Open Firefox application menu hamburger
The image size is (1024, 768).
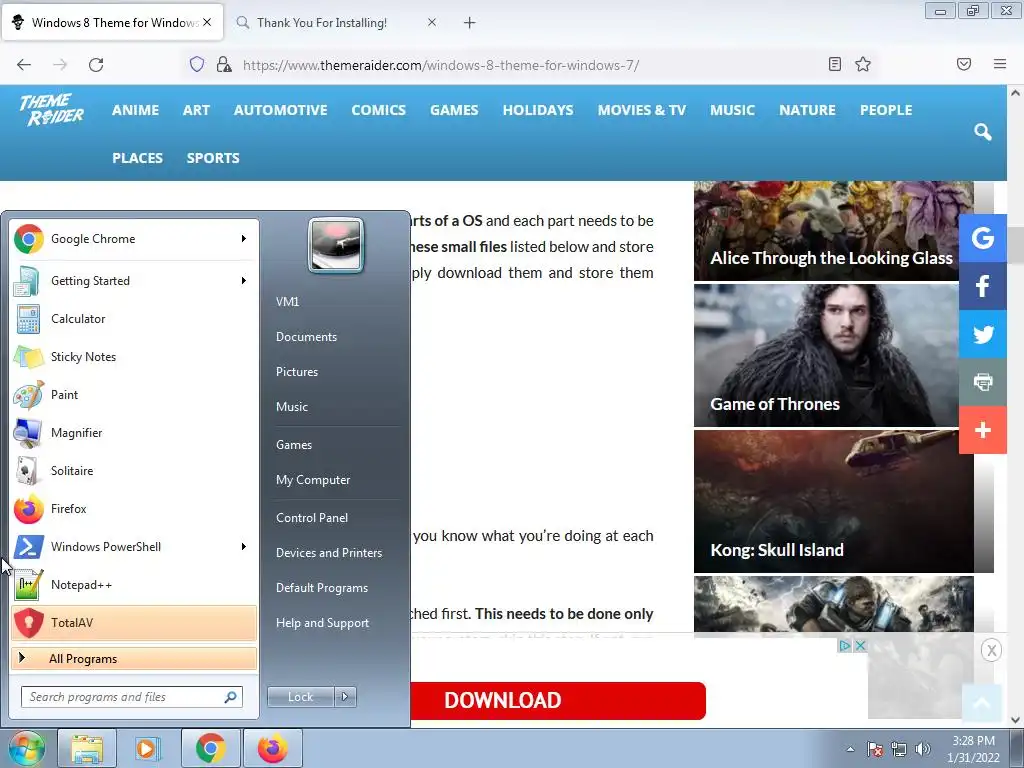click(x=1000, y=64)
